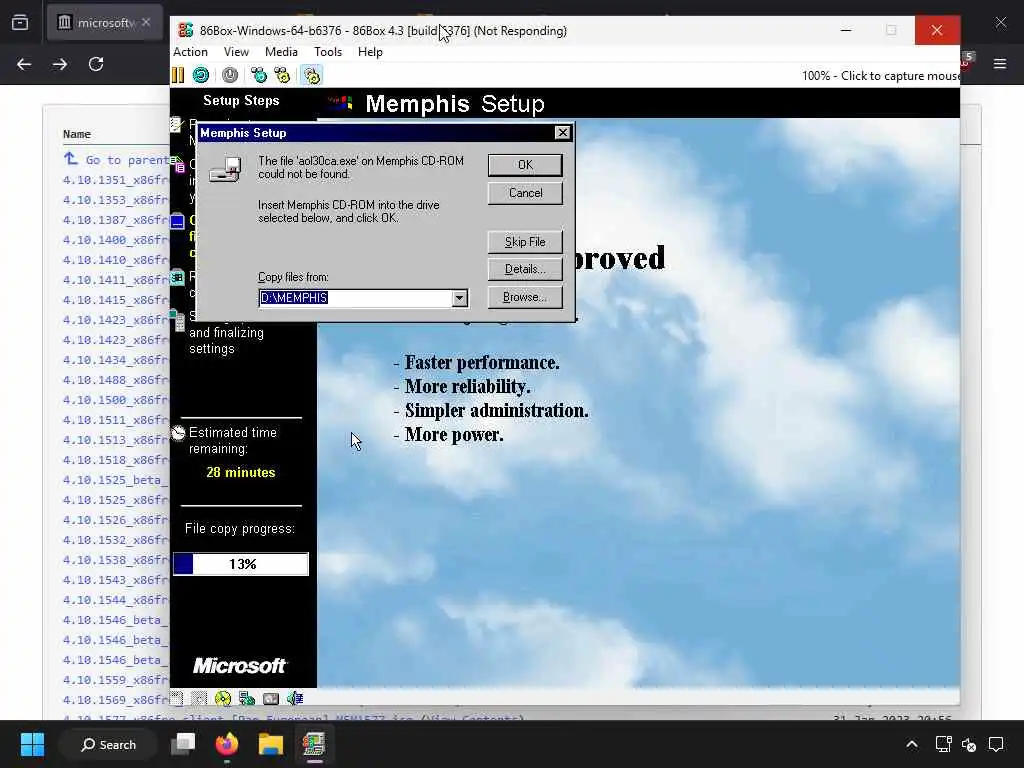The width and height of the screenshot is (1024, 768).
Task: Open the 4.10.1434_x86fr directory link
Action: 116,360
